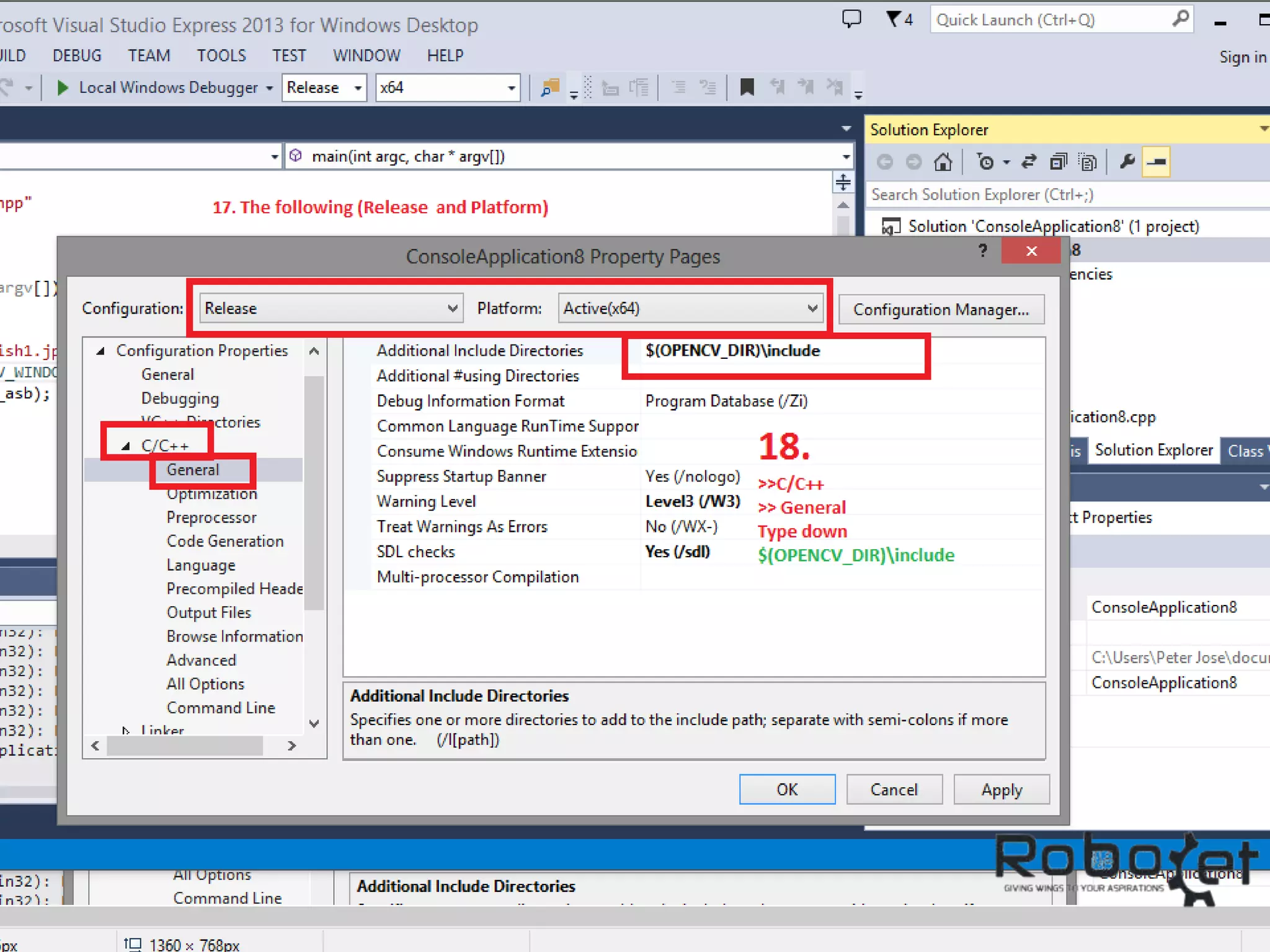Screen dimensions: 1270x952
Task: Toggle the Preview Selected Items button
Action: (1156, 162)
